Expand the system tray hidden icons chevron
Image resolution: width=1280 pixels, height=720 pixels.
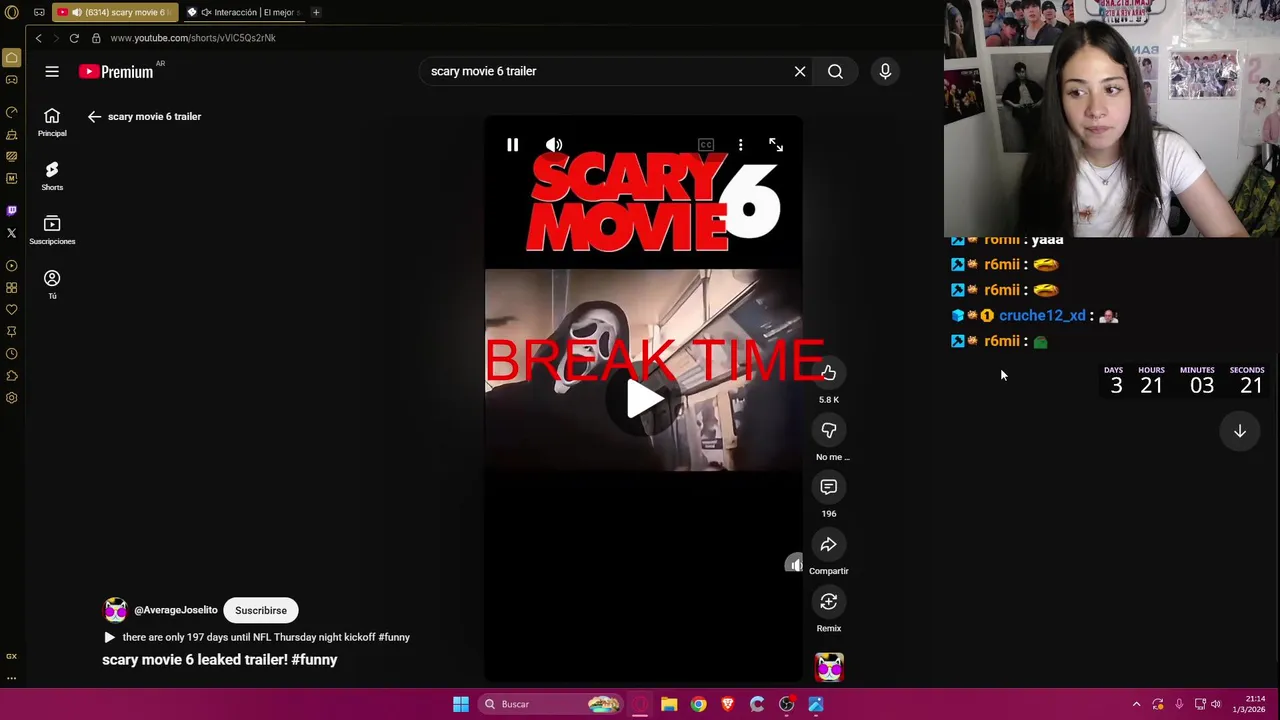coord(1136,704)
